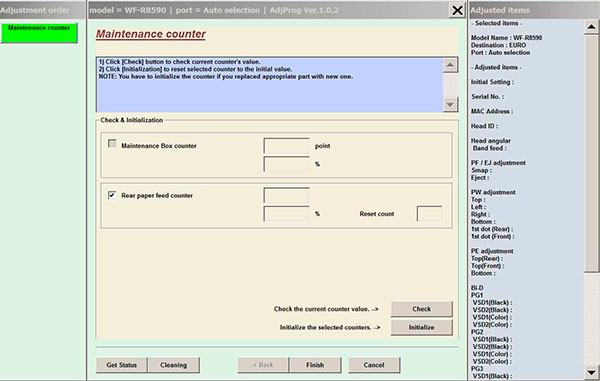This screenshot has width=600, height=381.
Task: Click the Serial No. entry
Action: (488, 97)
